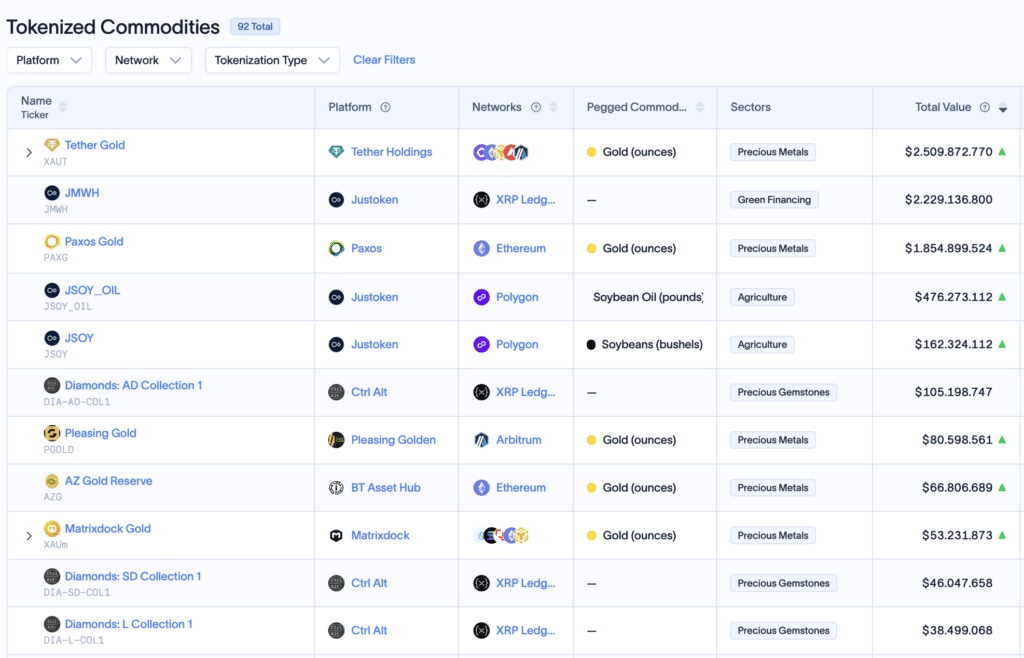The width and height of the screenshot is (1024, 658).
Task: Click the $2.229.136.800 total value
Action: (x=948, y=200)
